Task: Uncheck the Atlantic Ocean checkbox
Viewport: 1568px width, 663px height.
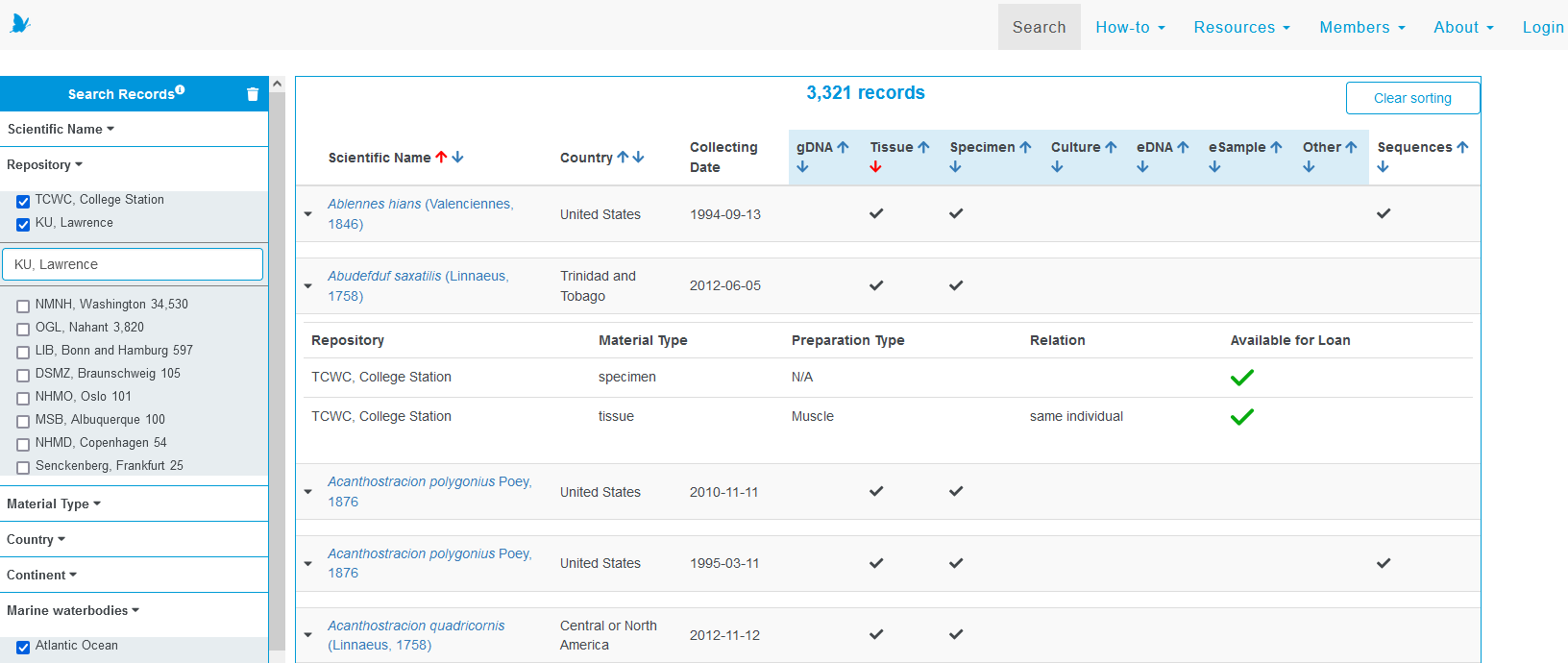Action: point(23,648)
